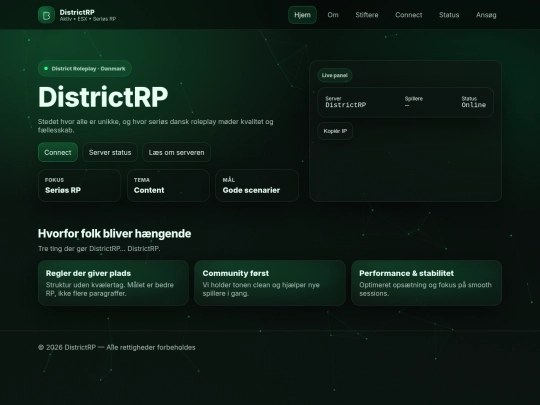Click the DistrictRP brand name in header
The width and height of the screenshot is (540, 405).
(77, 12)
